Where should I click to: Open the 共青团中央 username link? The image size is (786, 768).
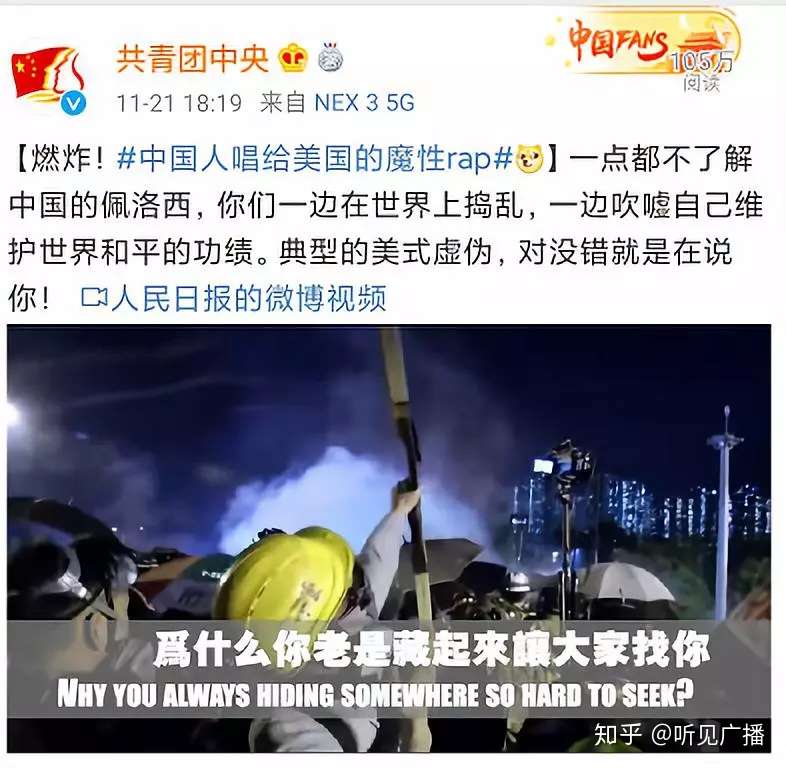point(193,58)
